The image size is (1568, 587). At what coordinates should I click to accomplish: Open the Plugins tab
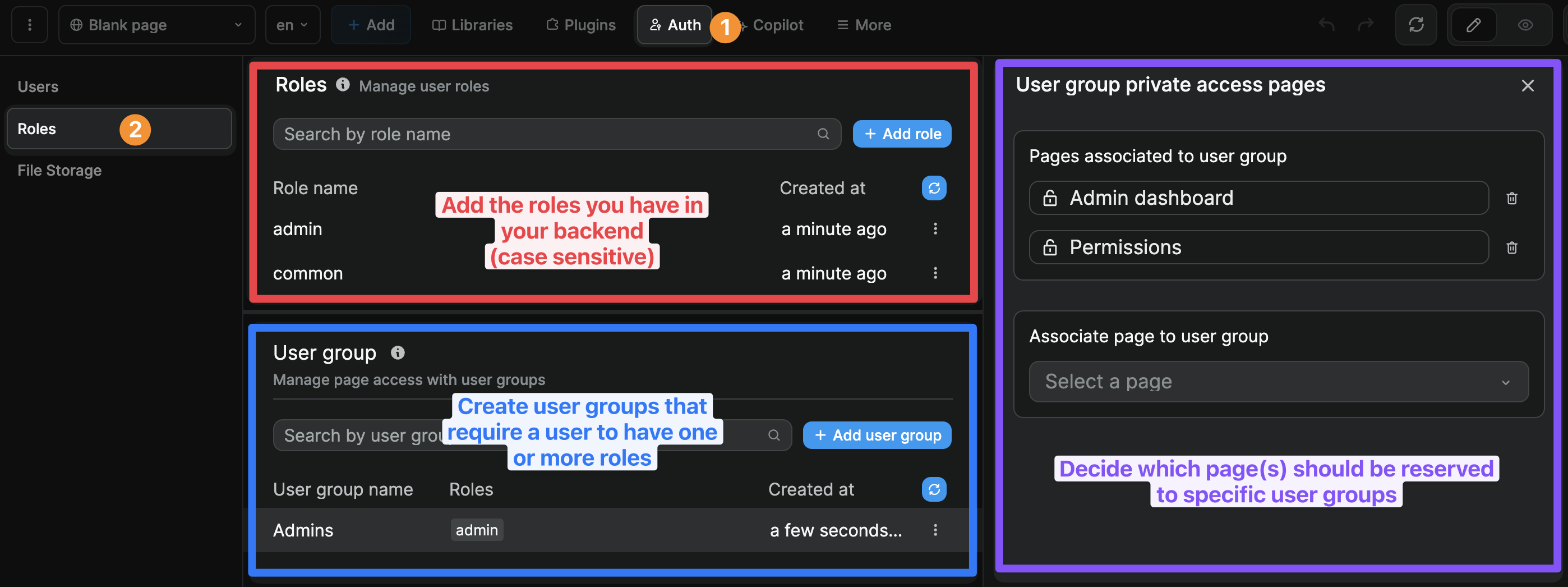click(580, 25)
